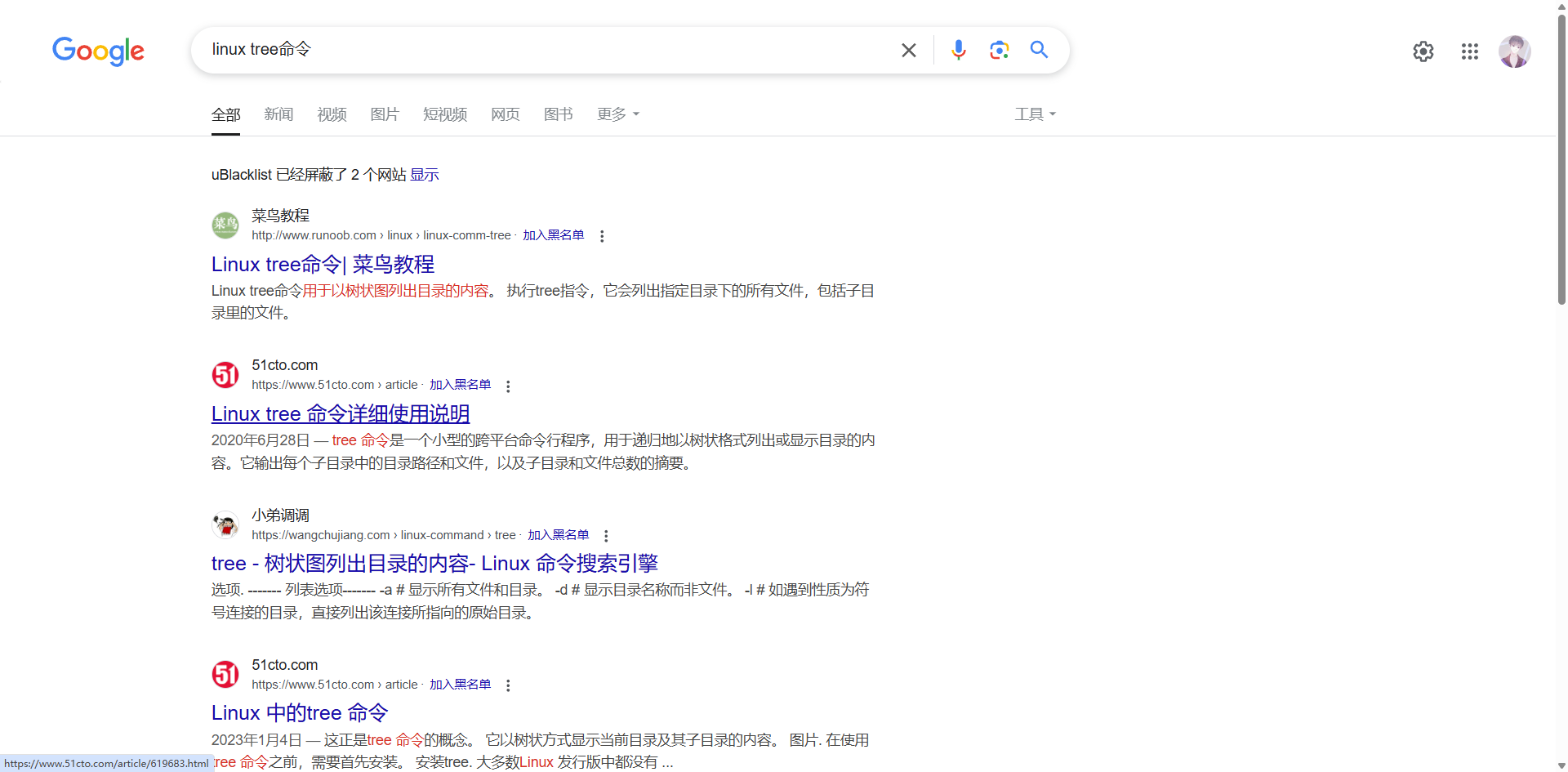Image resolution: width=1568 pixels, height=772 pixels.
Task: Switch to the 图书 tab
Action: point(559,114)
